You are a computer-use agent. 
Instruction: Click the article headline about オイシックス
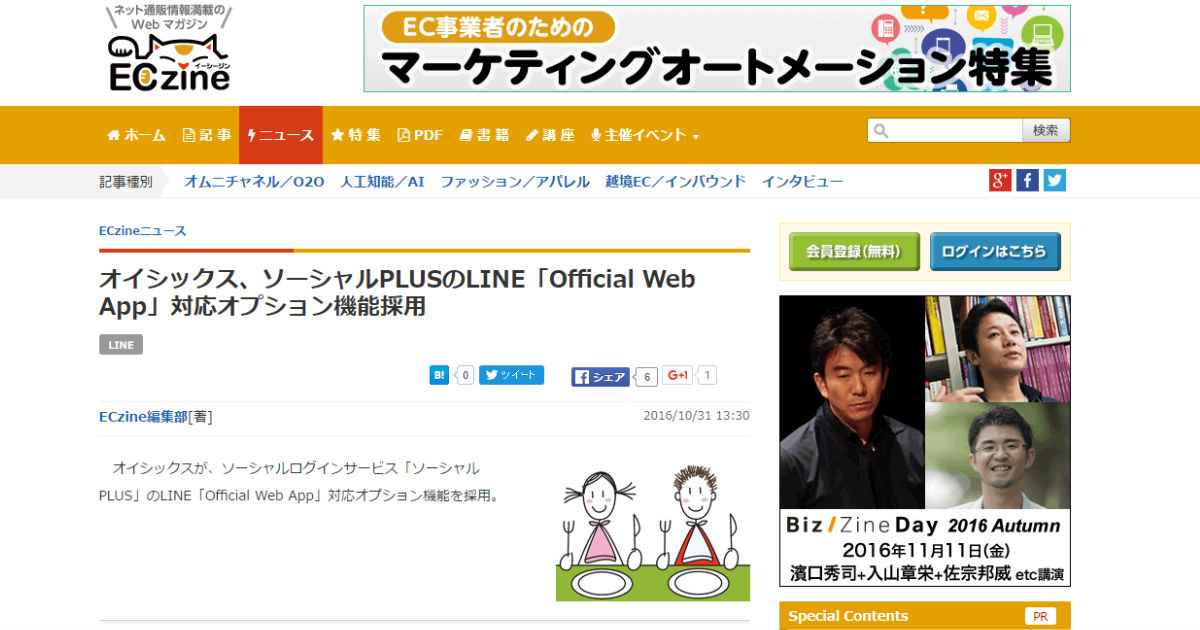[x=397, y=292]
